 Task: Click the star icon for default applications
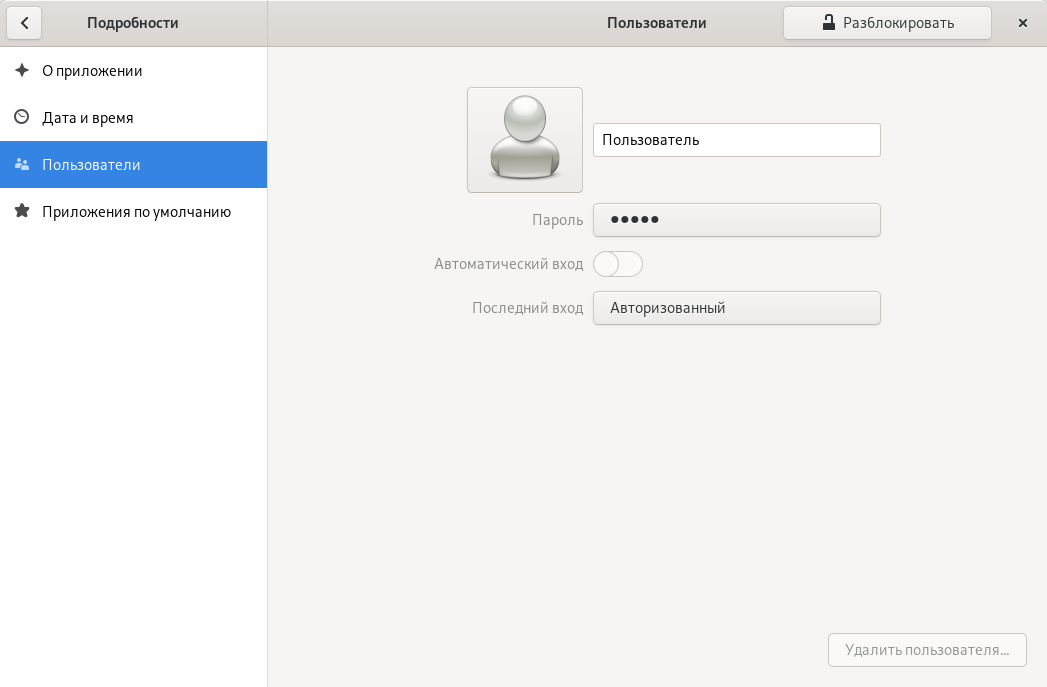[x=22, y=212]
